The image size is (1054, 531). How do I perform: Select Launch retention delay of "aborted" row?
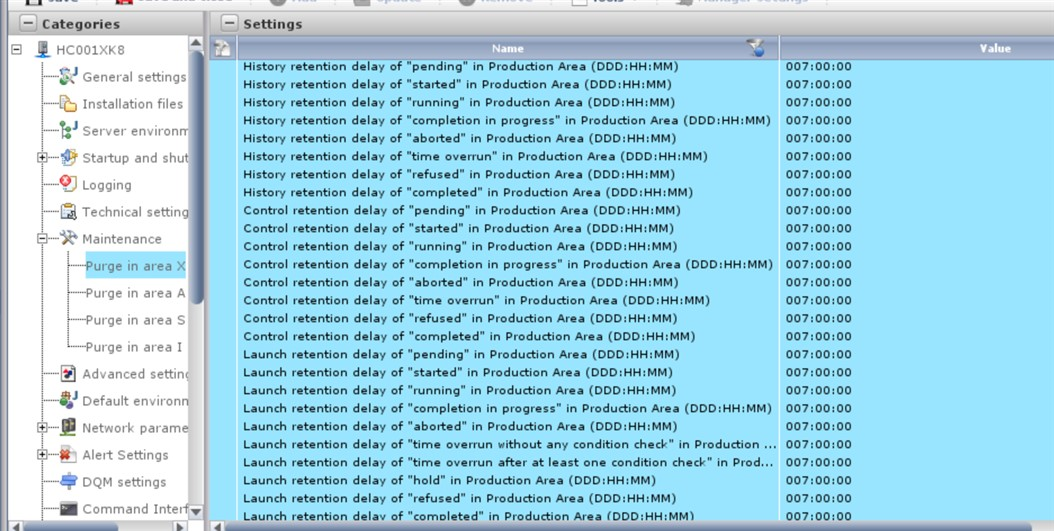631,426
